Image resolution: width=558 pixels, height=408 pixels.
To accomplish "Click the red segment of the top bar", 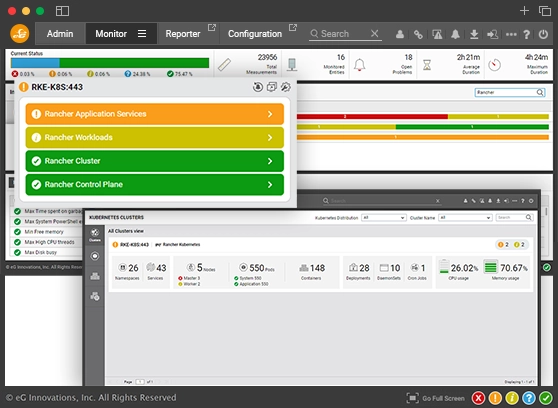I will [x=372, y=116].
